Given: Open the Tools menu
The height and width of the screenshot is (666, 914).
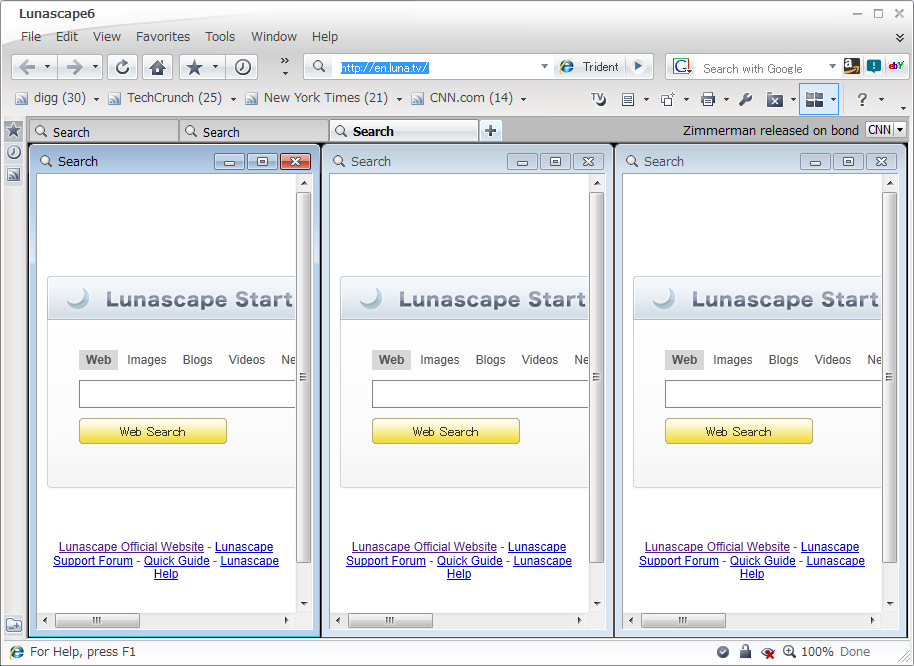Looking at the screenshot, I should pyautogui.click(x=220, y=37).
